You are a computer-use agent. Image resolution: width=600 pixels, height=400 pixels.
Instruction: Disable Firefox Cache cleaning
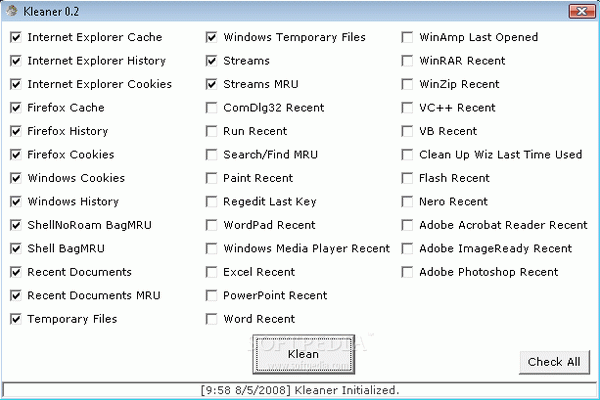coord(16,108)
